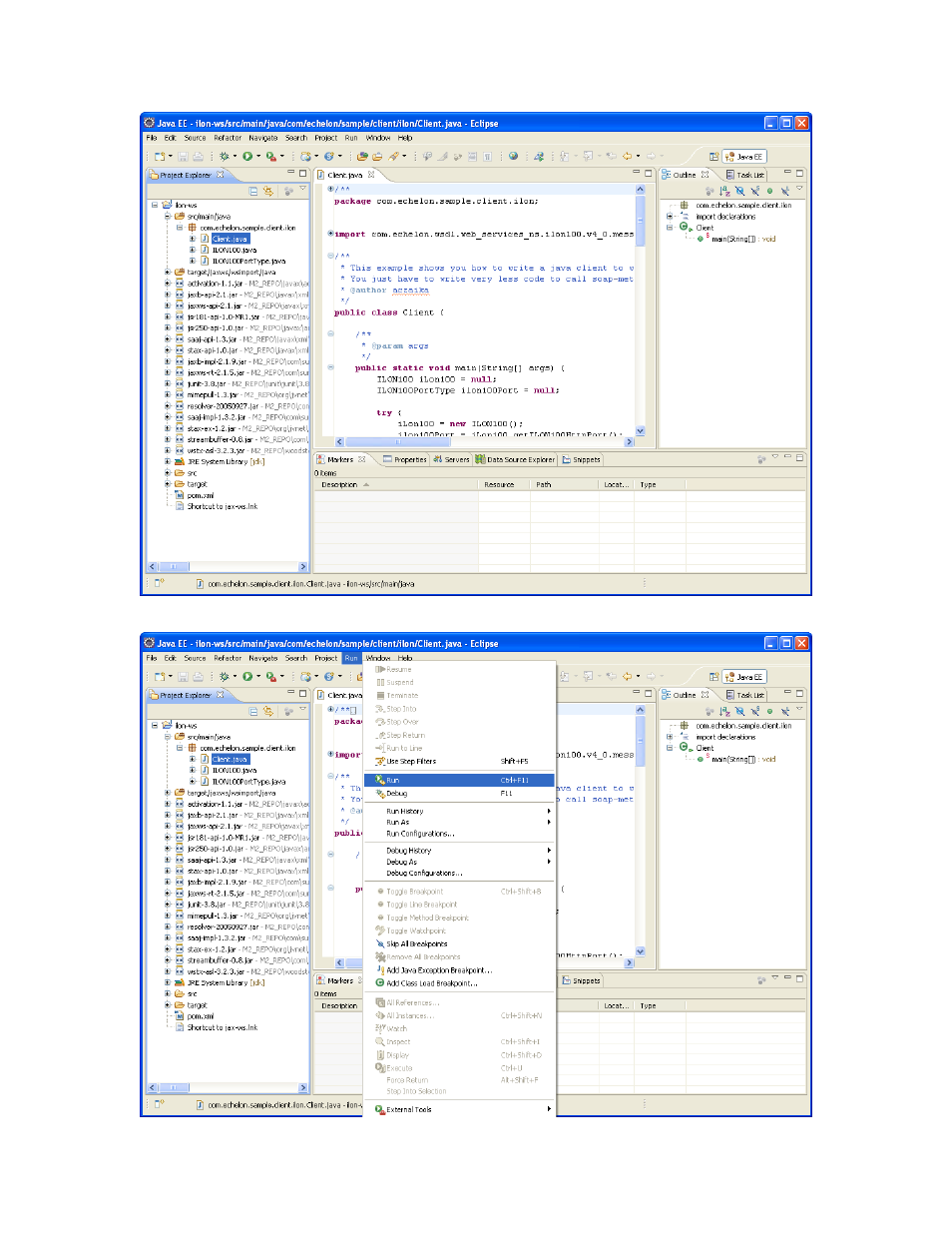Select JRE System Library in upper Project Explorer
Viewport: 952px width, 1233px height.
(x=226, y=461)
